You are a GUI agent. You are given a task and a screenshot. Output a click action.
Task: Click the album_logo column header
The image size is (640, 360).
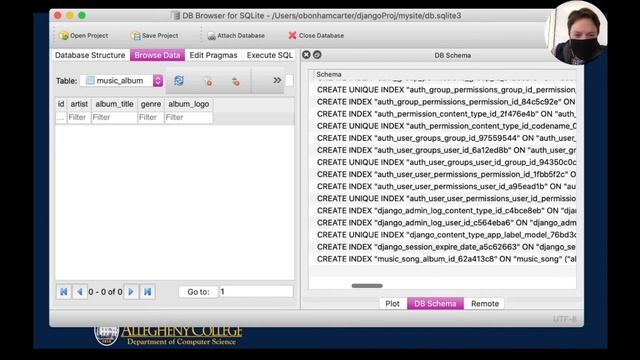[189, 104]
